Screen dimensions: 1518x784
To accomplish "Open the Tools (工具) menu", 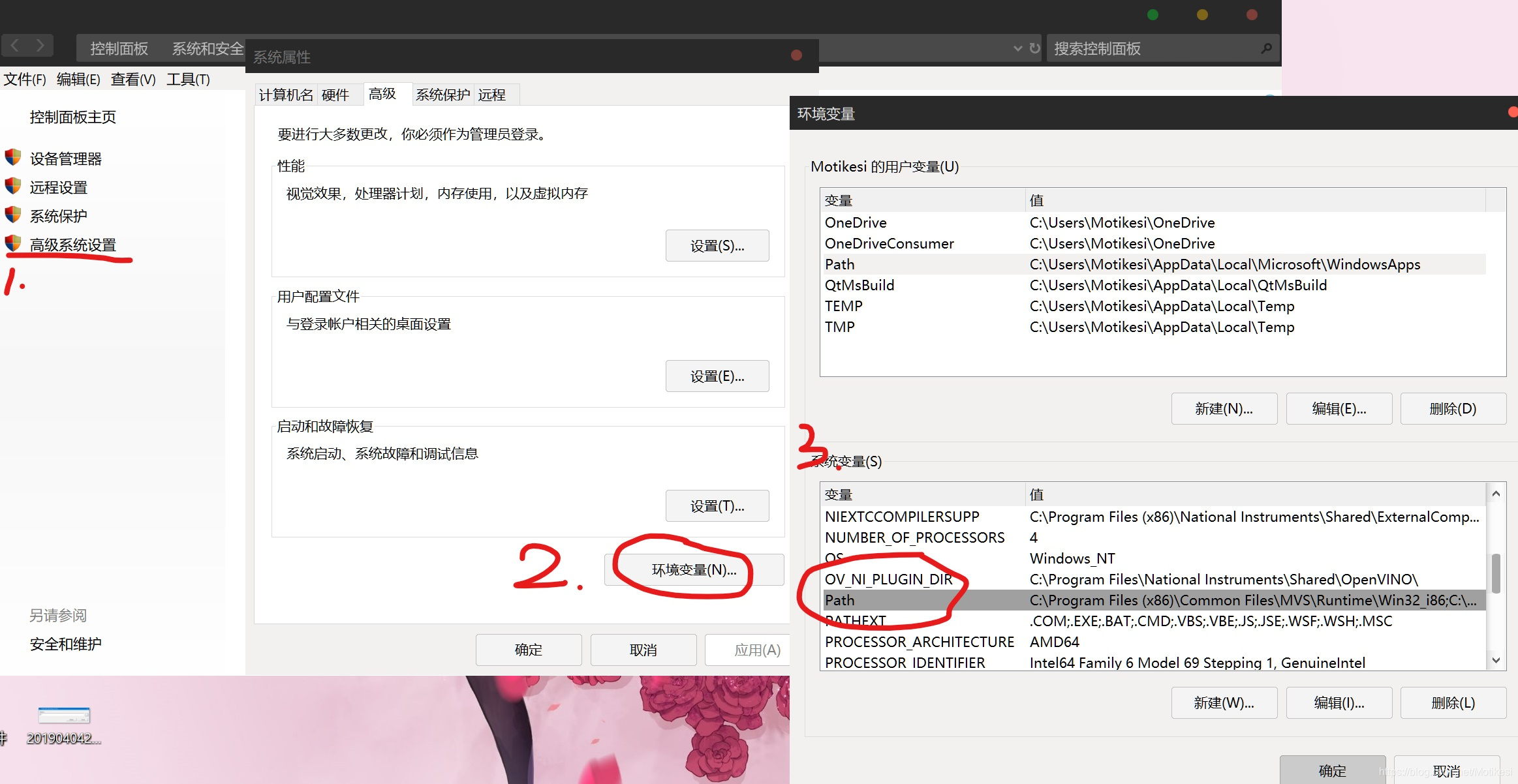I will [x=188, y=80].
